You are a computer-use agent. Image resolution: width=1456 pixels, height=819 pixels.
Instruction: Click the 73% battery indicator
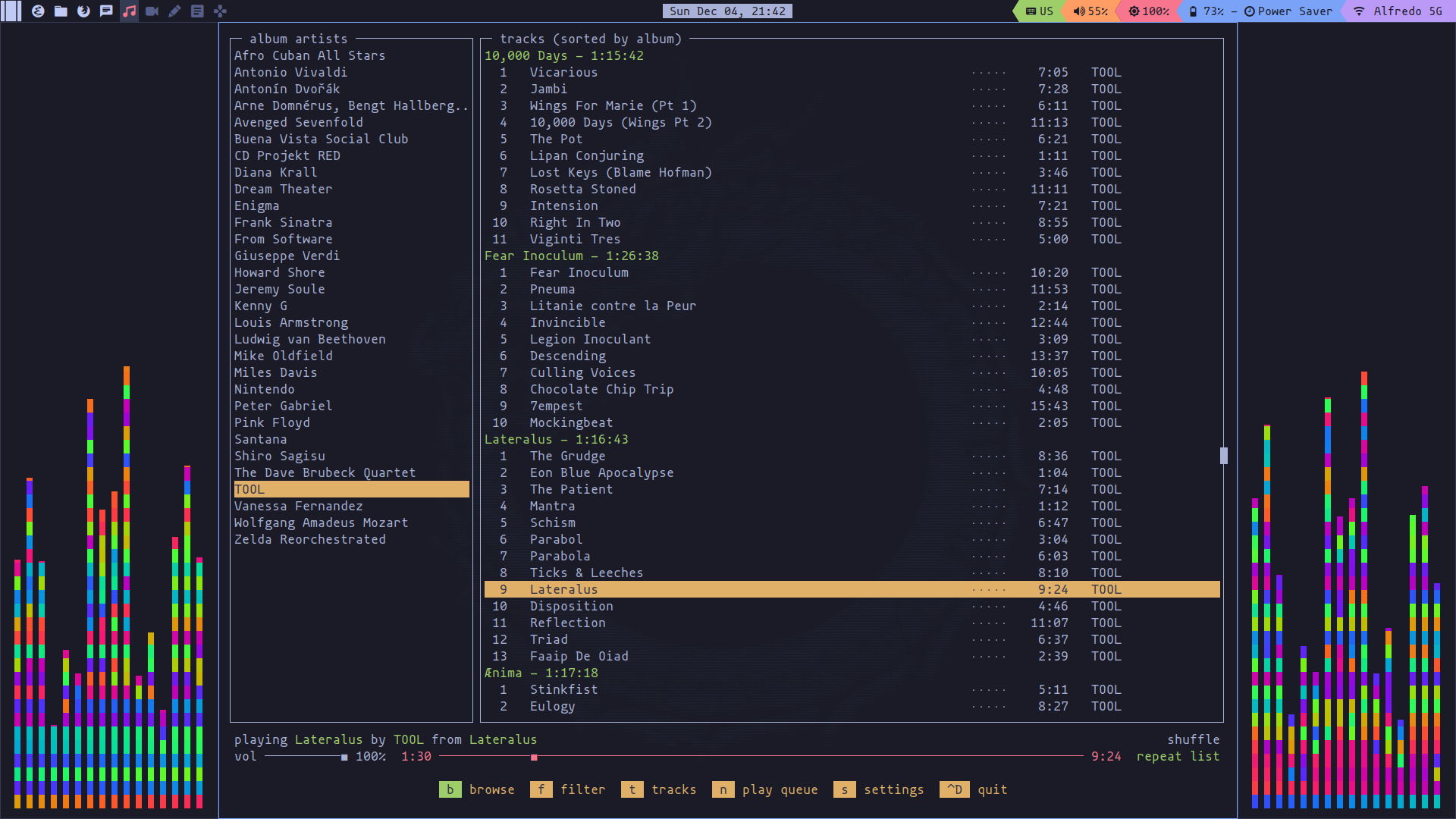pos(1205,11)
